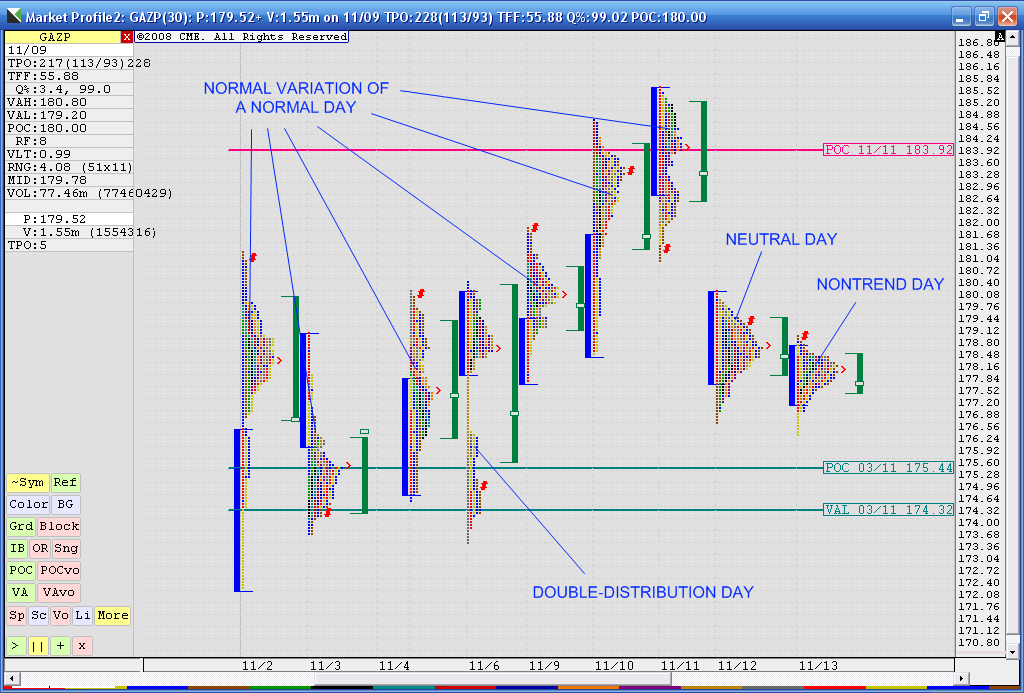Click the '>' play arrow button
The image size is (1024, 693).
click(16, 645)
